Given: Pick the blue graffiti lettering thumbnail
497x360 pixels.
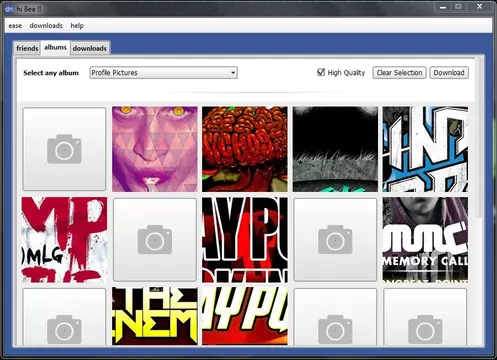Looking at the screenshot, I should coord(425,149).
